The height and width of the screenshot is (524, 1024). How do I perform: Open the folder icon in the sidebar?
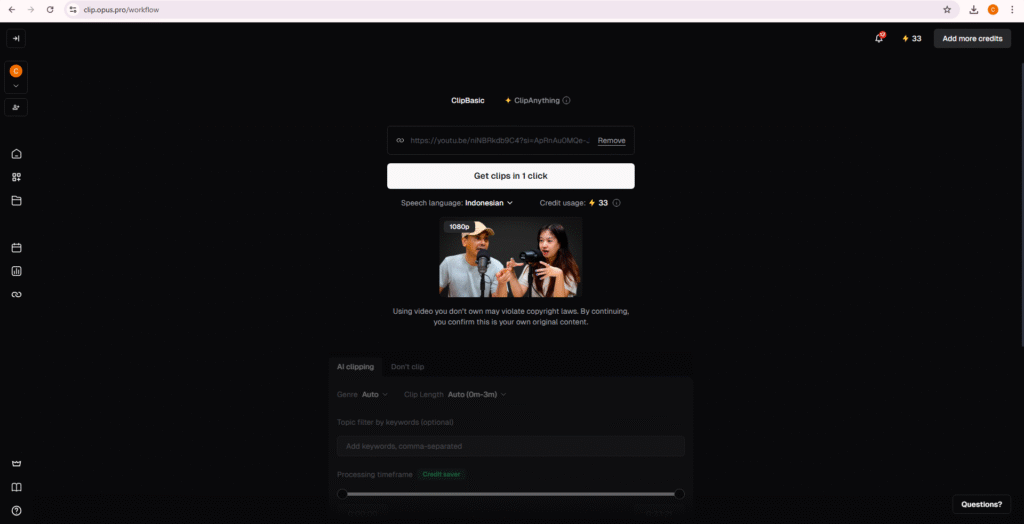point(16,201)
